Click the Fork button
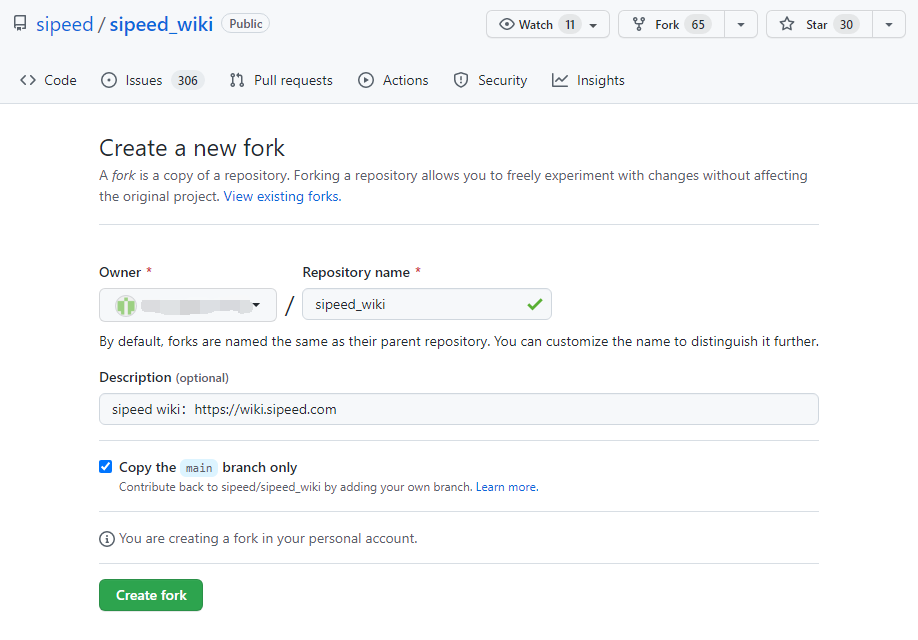The image size is (918, 640). 672,25
